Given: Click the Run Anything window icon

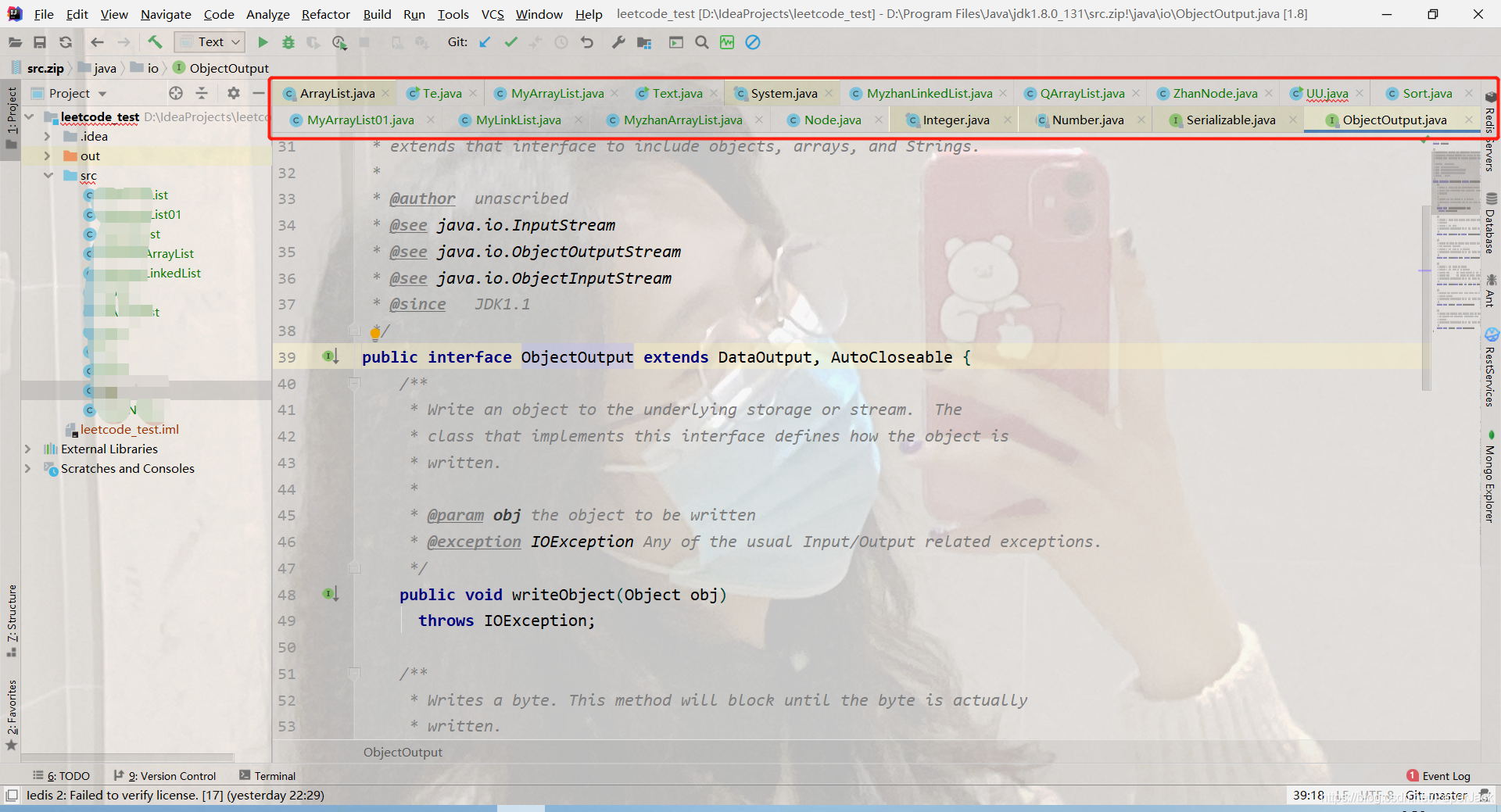Looking at the screenshot, I should [676, 42].
